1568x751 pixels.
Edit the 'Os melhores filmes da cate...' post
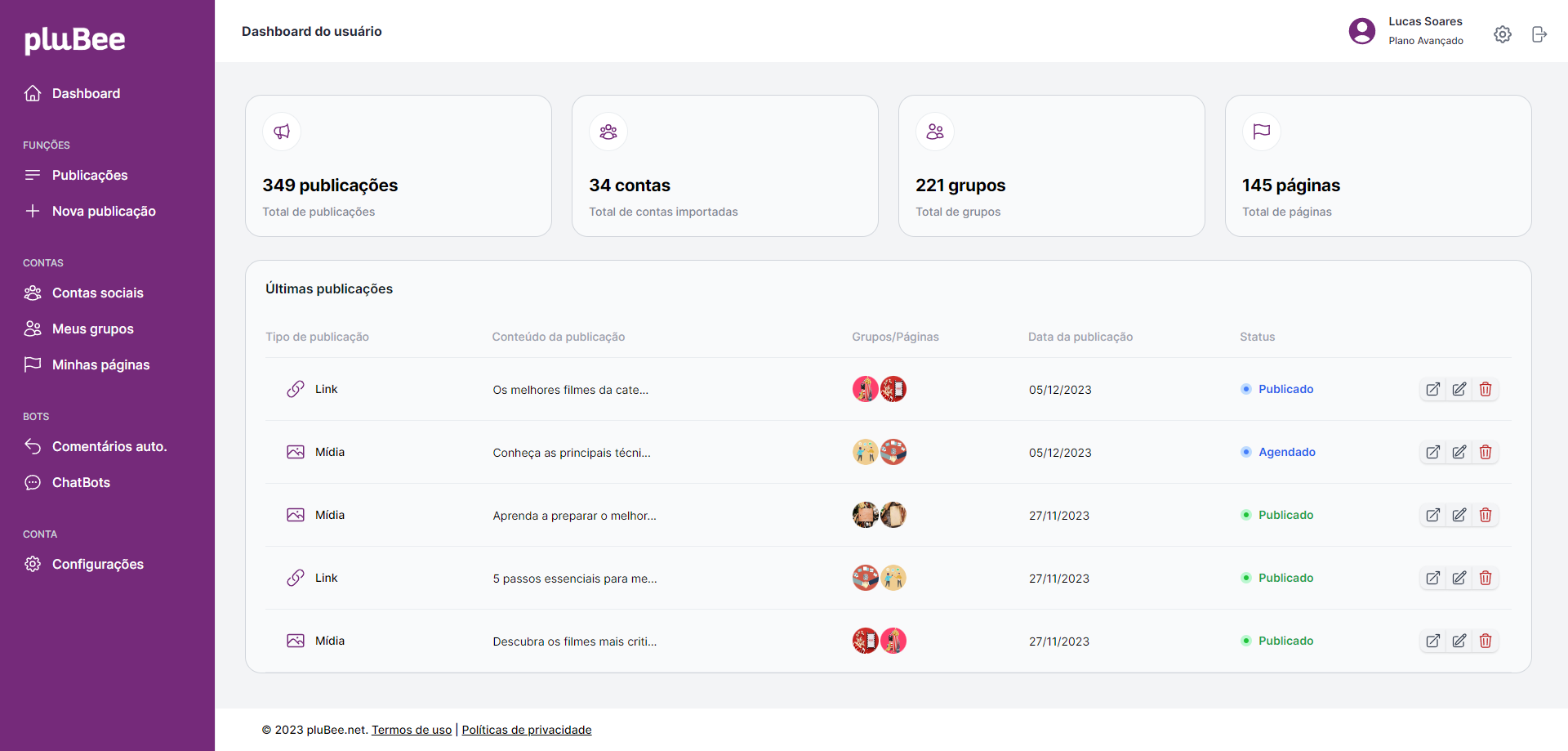pyautogui.click(x=1459, y=389)
